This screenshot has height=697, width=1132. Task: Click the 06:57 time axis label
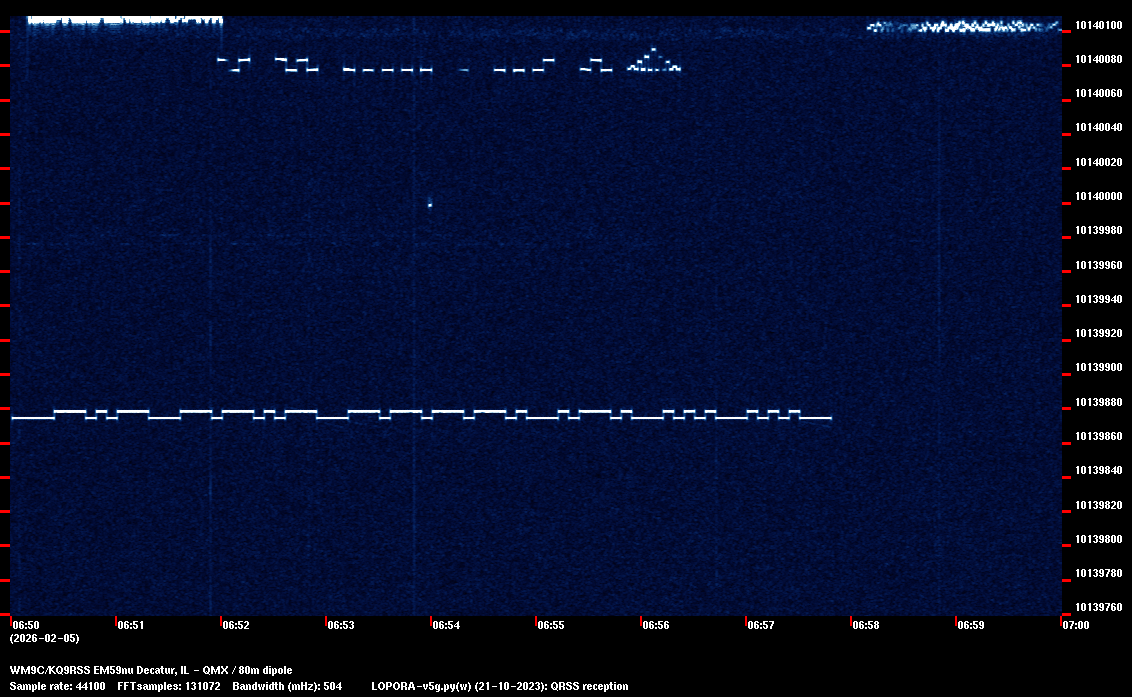click(x=761, y=625)
